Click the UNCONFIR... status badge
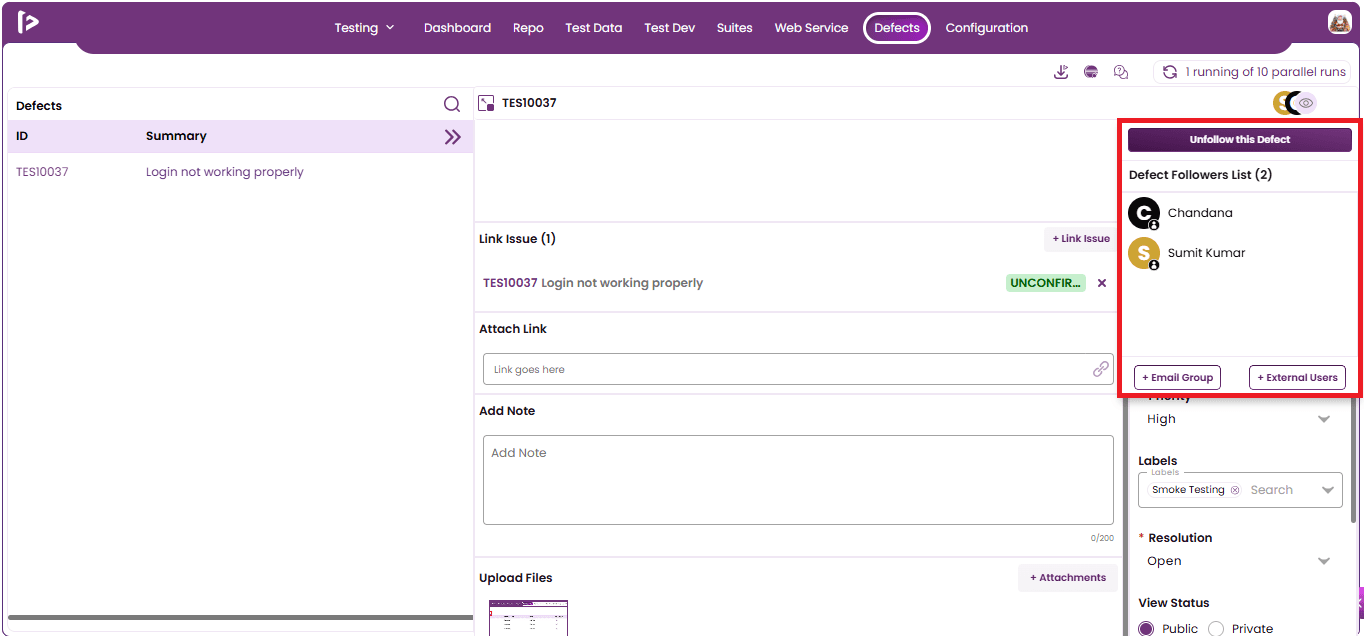Viewport: 1364px width, 636px height. click(1045, 283)
